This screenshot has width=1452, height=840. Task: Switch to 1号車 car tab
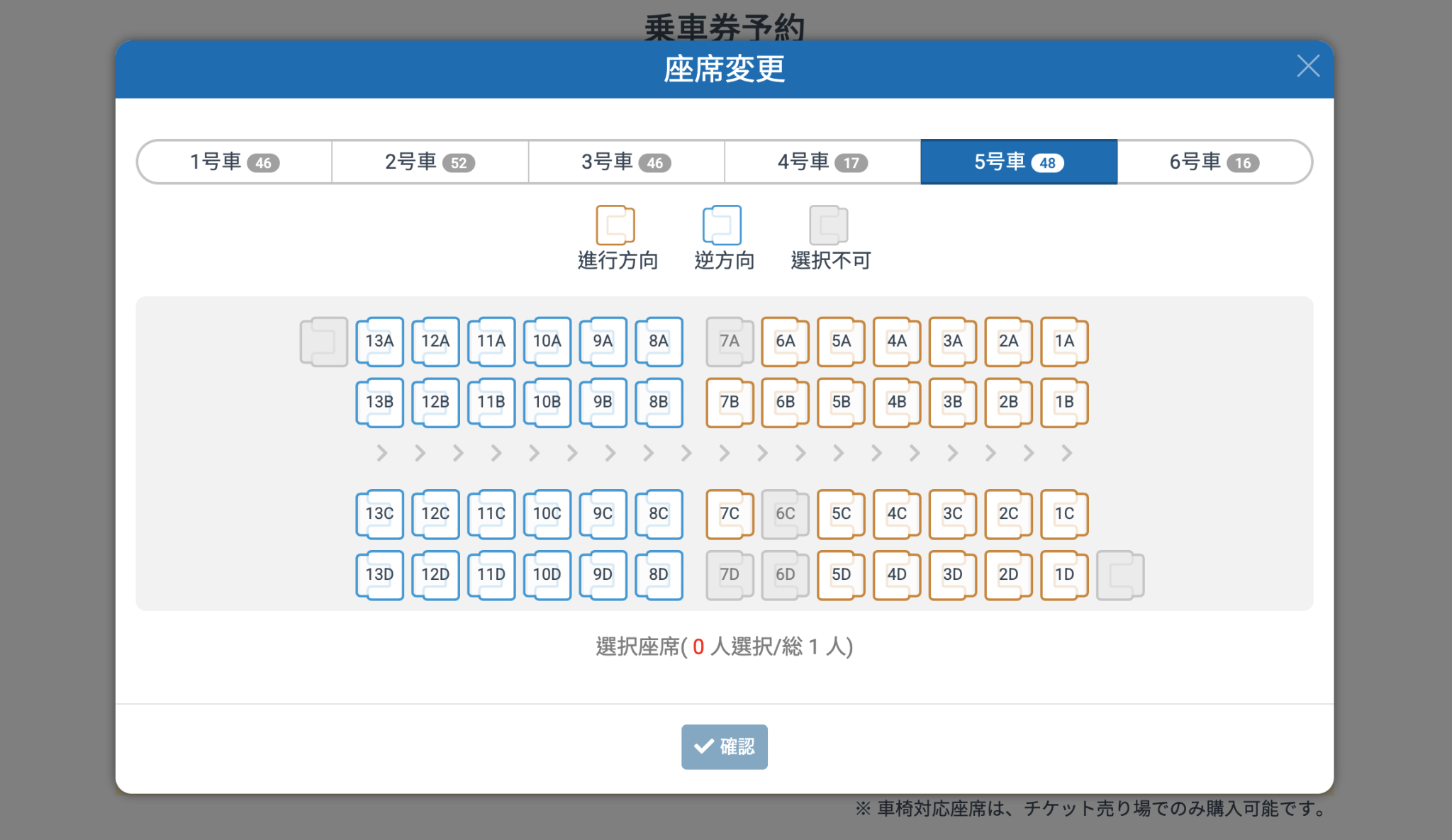(235, 162)
